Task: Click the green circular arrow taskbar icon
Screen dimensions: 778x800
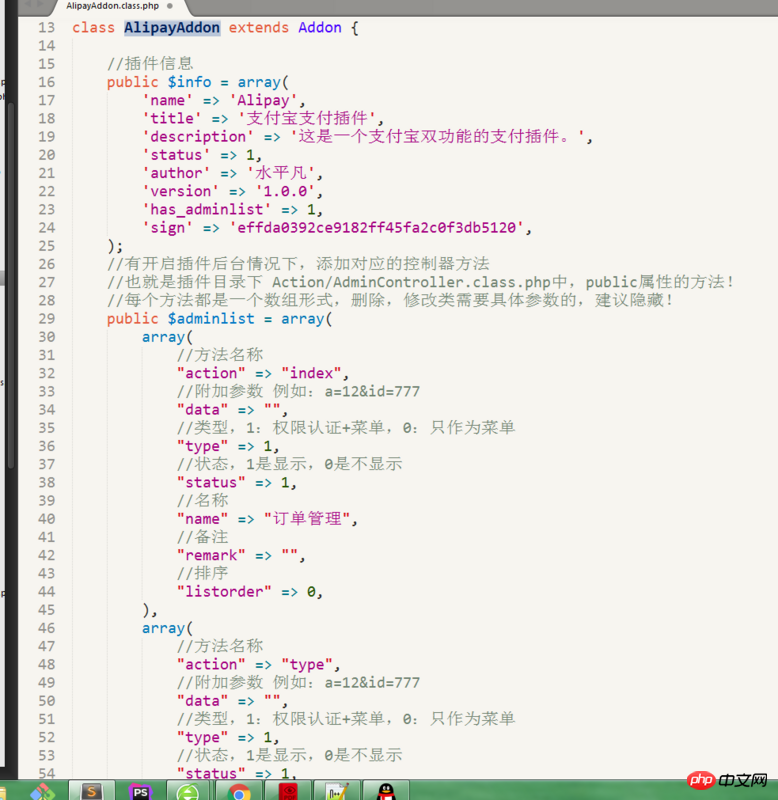Action: coord(188,791)
